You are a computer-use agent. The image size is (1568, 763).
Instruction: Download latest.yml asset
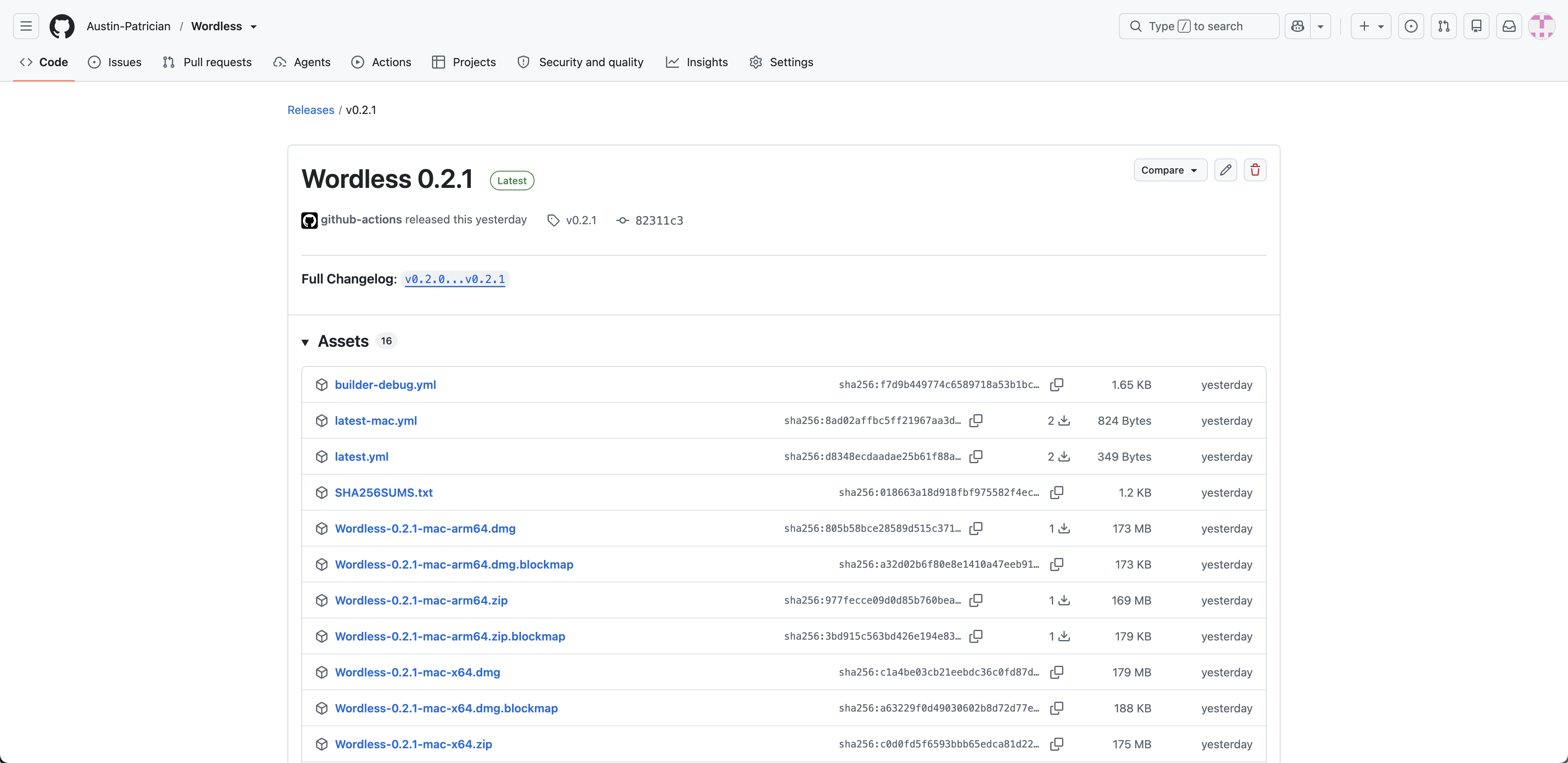pos(361,457)
